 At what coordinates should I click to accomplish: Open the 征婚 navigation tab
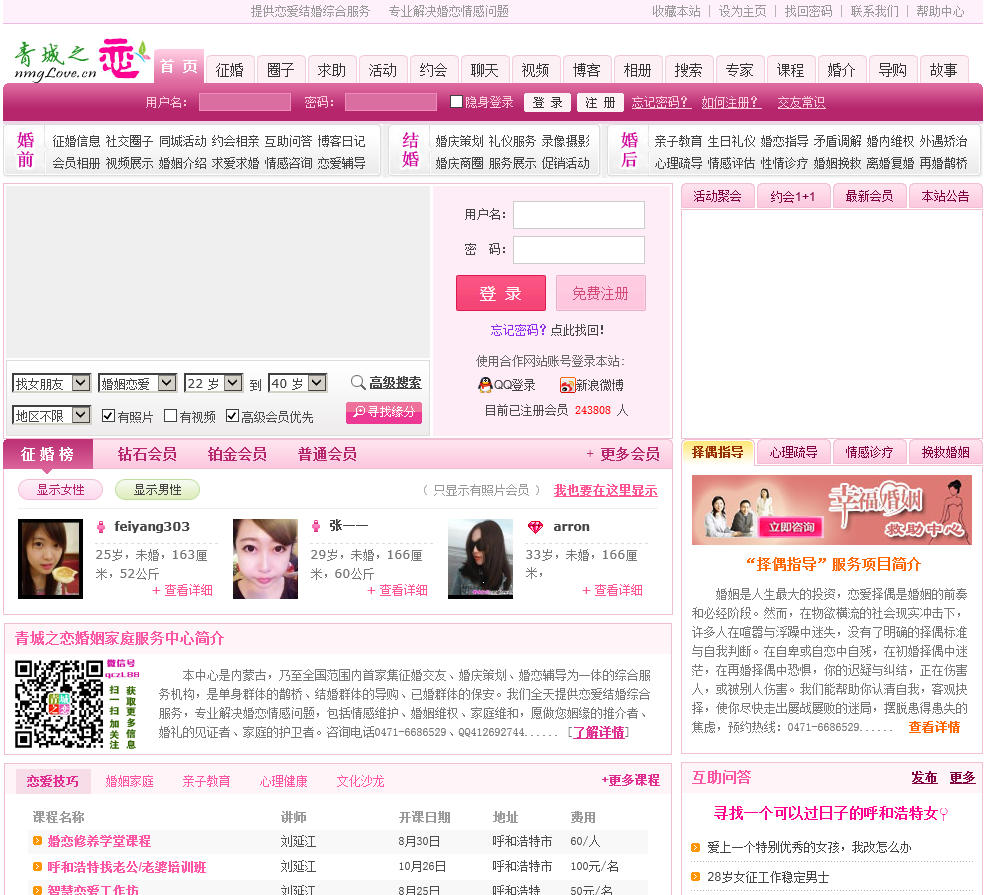229,70
